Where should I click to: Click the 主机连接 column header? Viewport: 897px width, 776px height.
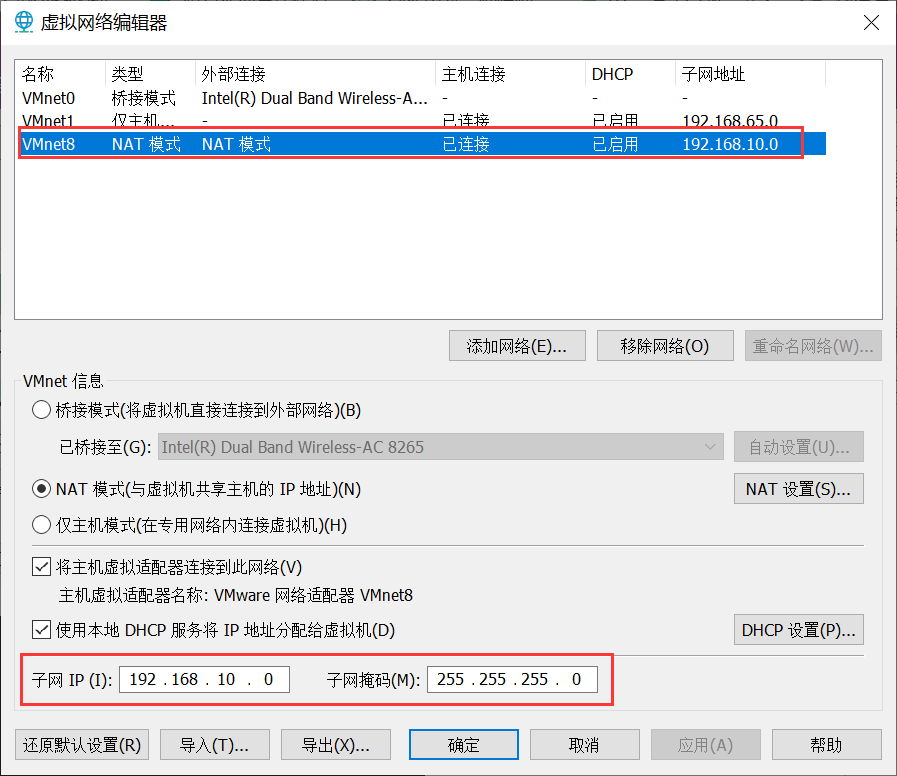(x=510, y=74)
